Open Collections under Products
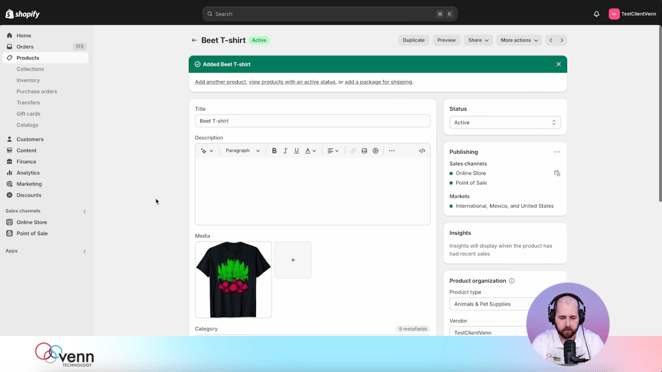Viewport: 662px width, 372px height. (30, 69)
